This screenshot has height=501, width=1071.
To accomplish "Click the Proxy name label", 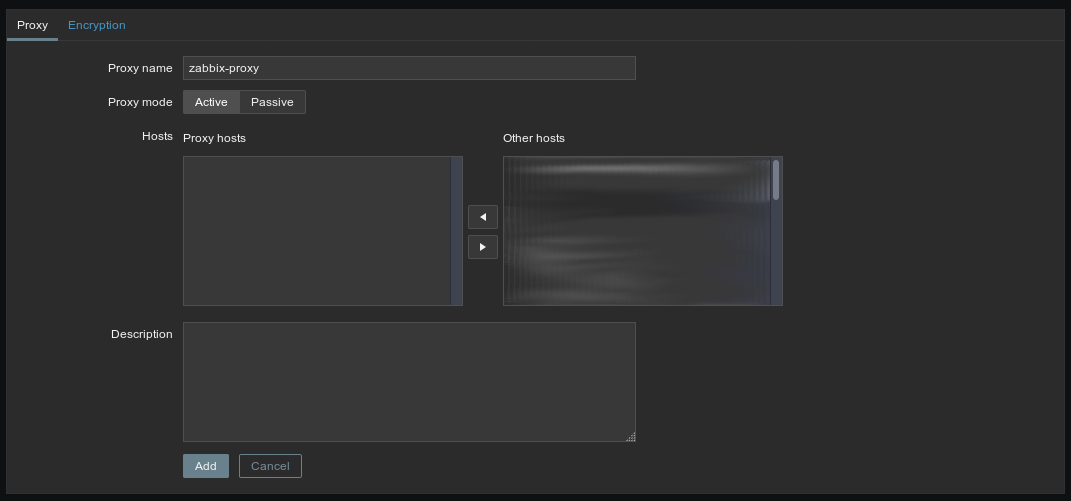I will coord(140,68).
